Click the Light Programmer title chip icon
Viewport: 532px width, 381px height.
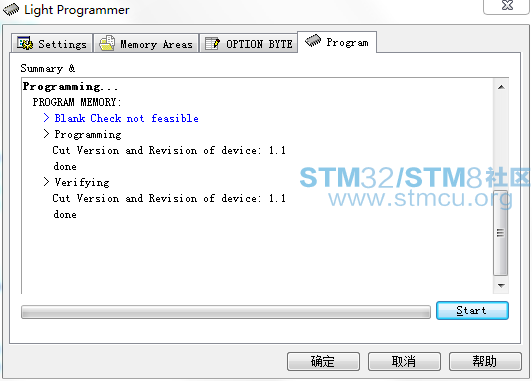click(11, 9)
